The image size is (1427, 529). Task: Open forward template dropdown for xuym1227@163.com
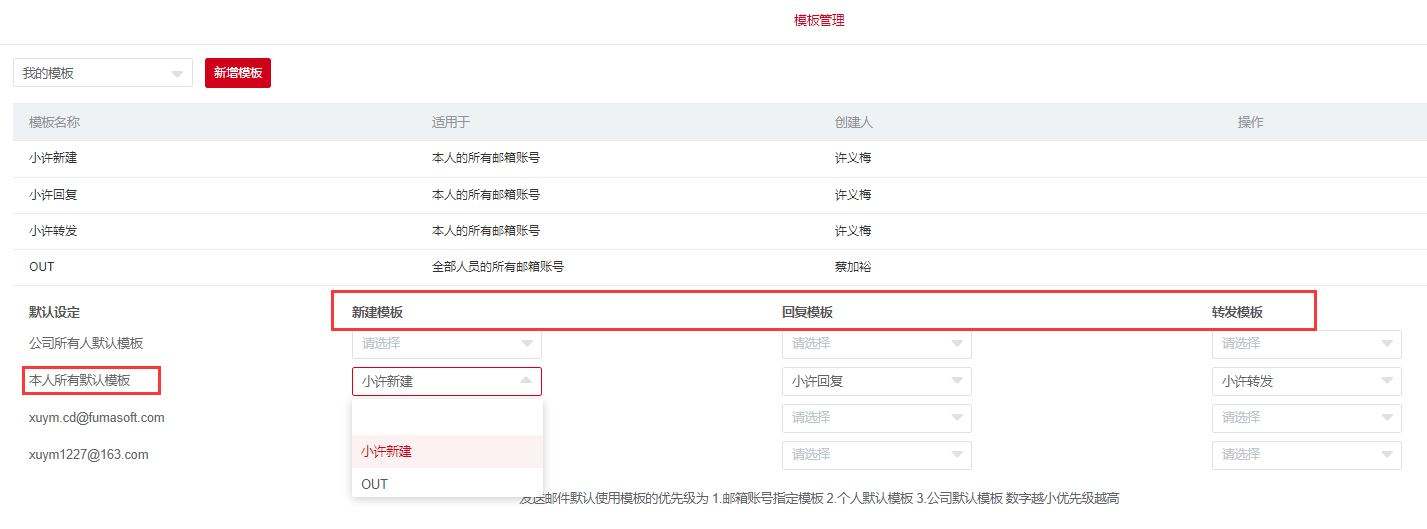pyautogui.click(x=1306, y=455)
